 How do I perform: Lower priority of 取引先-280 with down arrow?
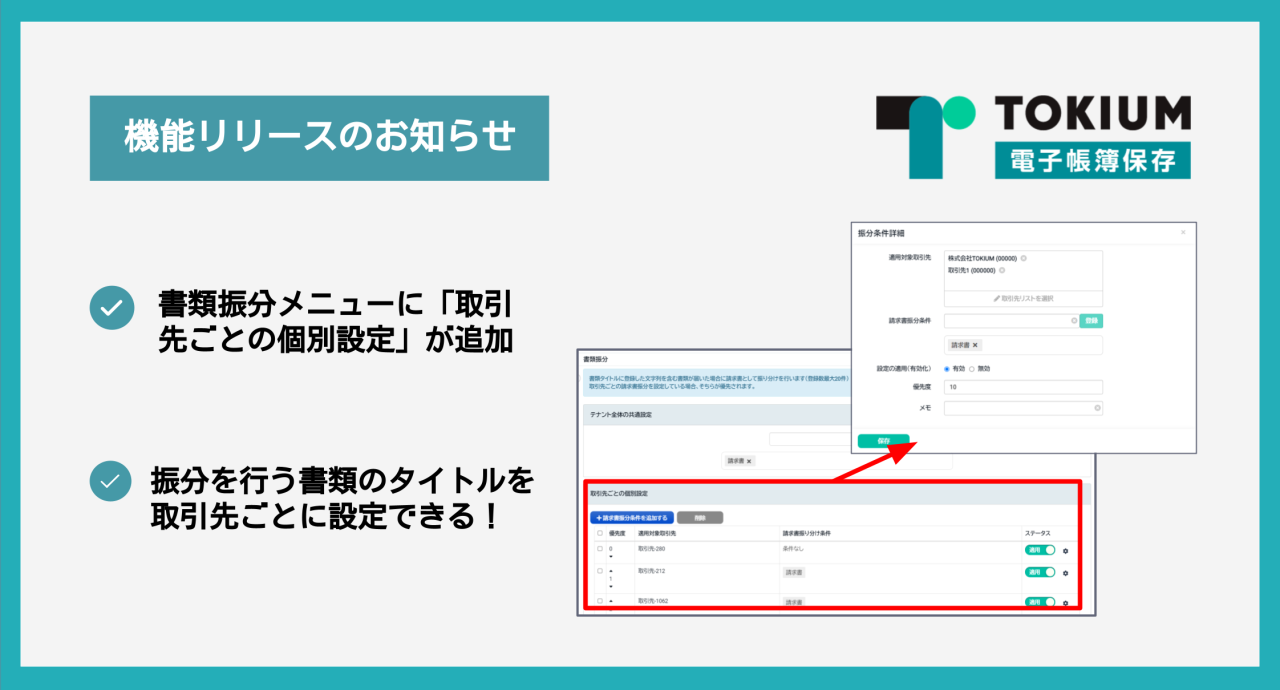(x=611, y=556)
